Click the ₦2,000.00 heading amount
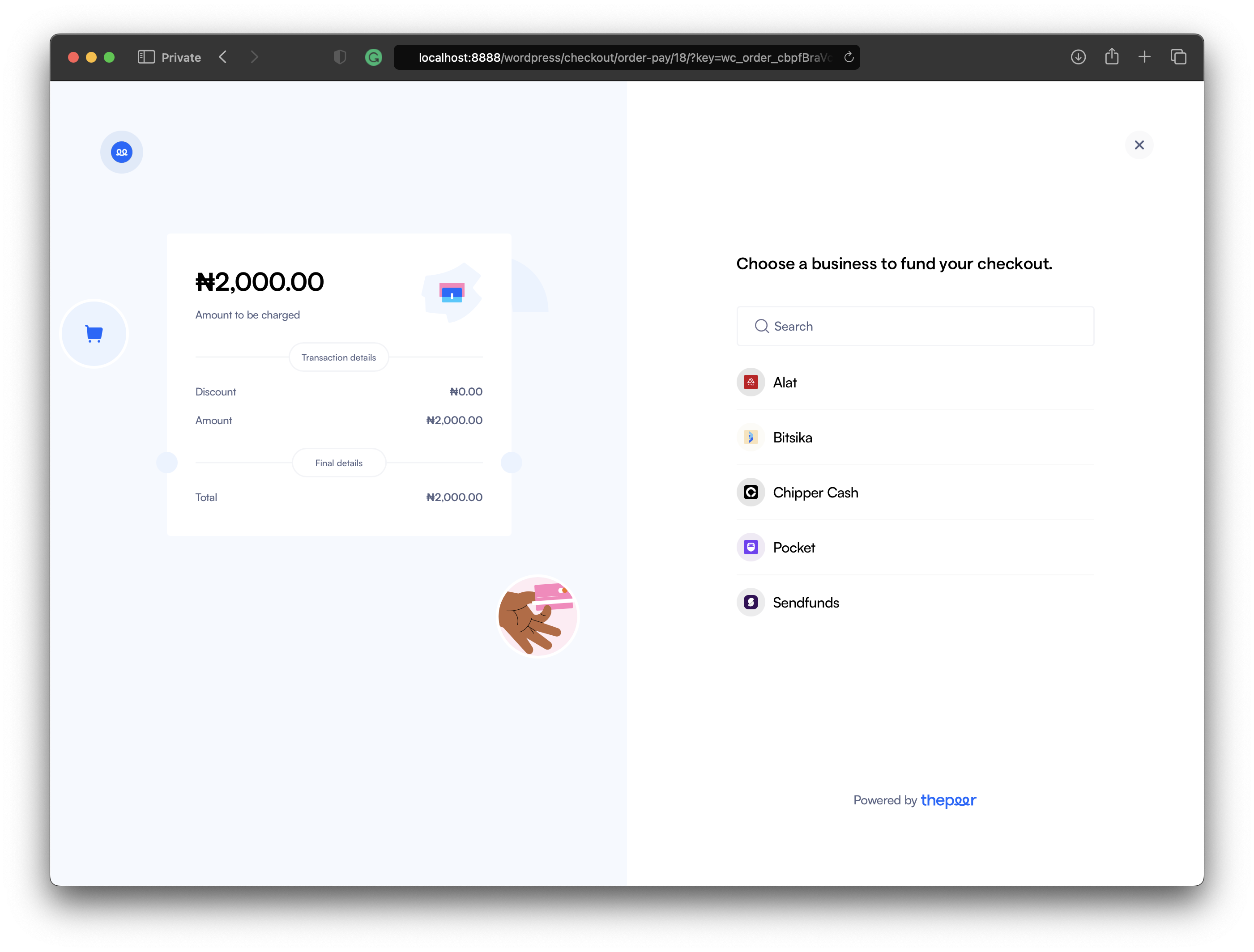Image resolution: width=1254 pixels, height=952 pixels. pyautogui.click(x=260, y=282)
